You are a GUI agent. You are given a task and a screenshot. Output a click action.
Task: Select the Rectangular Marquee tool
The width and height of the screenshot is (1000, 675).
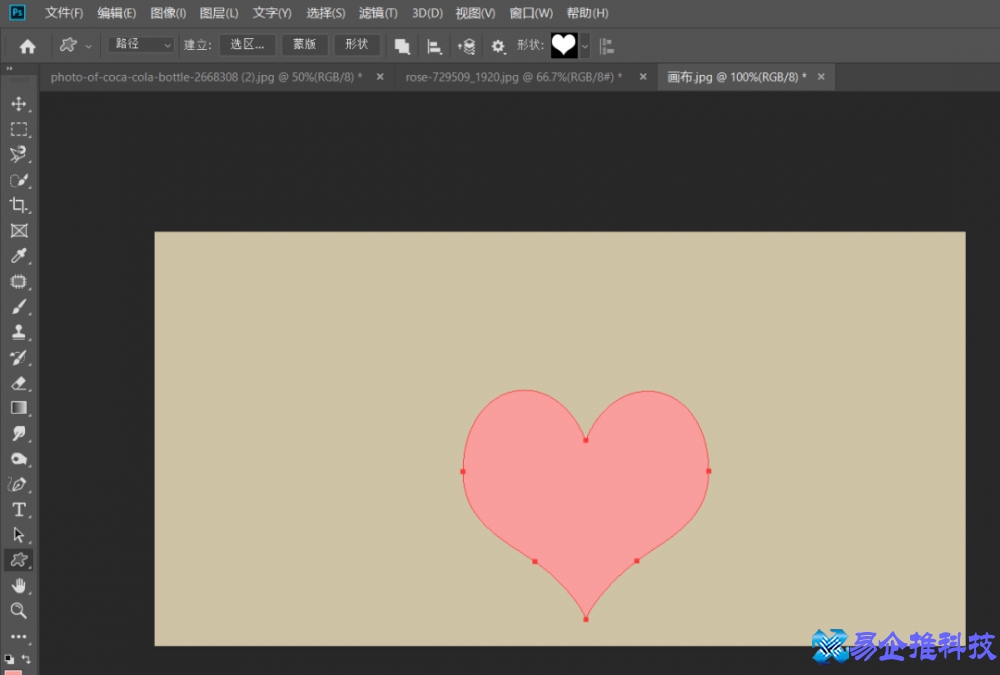click(x=19, y=129)
